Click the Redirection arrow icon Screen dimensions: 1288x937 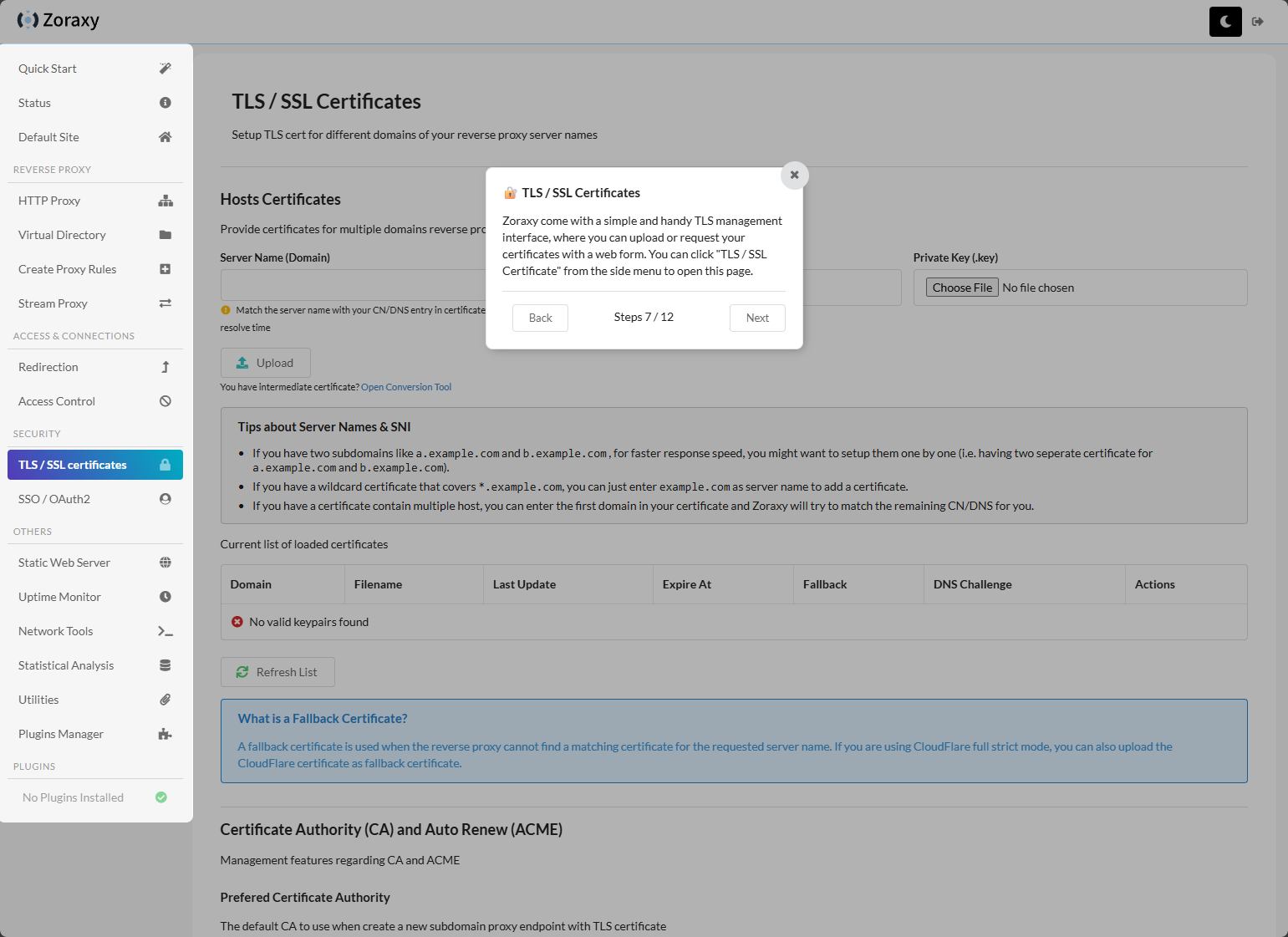pos(165,367)
